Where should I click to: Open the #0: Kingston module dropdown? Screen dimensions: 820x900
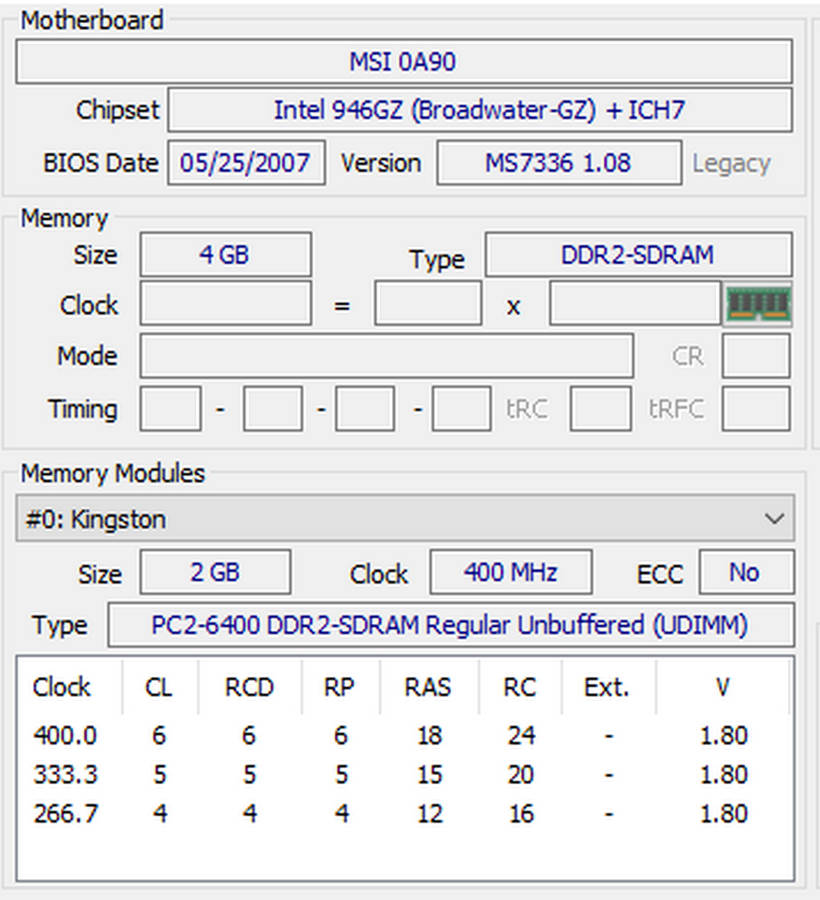405,519
